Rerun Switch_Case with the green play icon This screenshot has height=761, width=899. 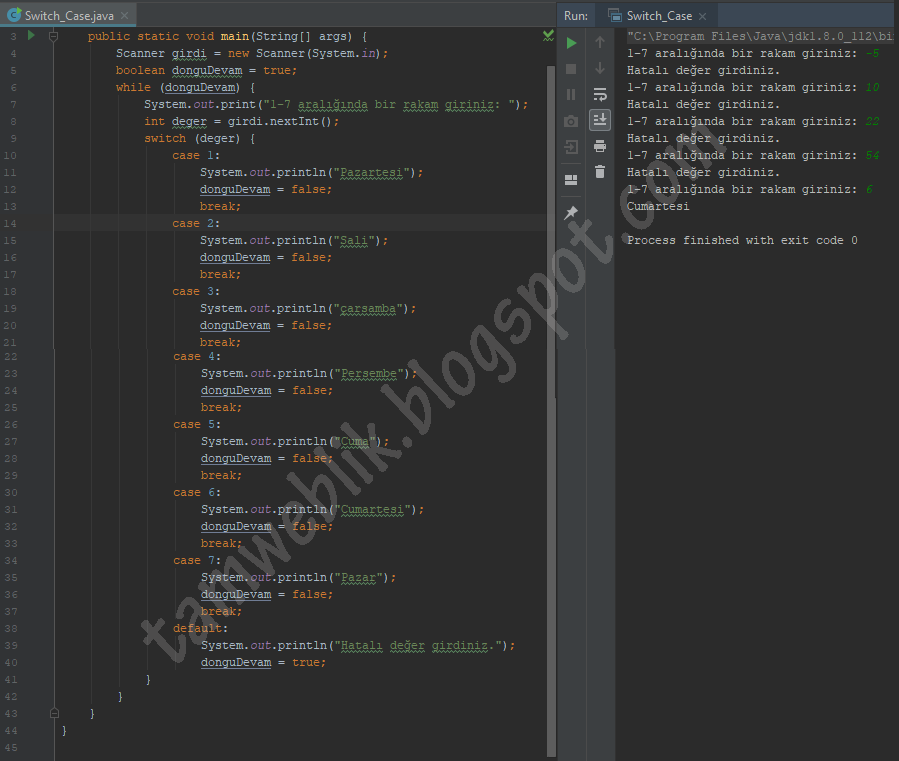point(571,43)
